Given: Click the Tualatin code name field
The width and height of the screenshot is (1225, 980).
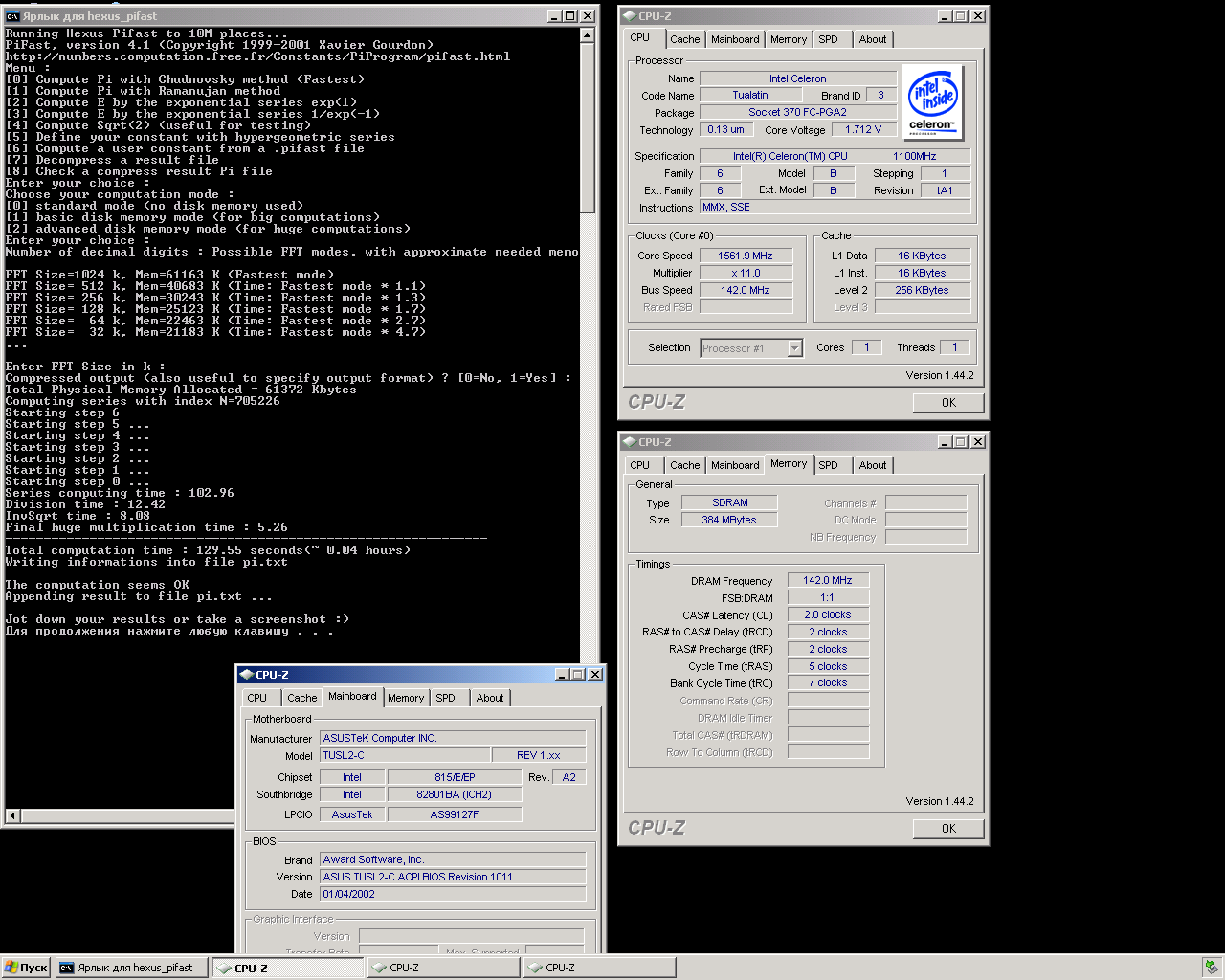Looking at the screenshot, I should coord(750,95).
